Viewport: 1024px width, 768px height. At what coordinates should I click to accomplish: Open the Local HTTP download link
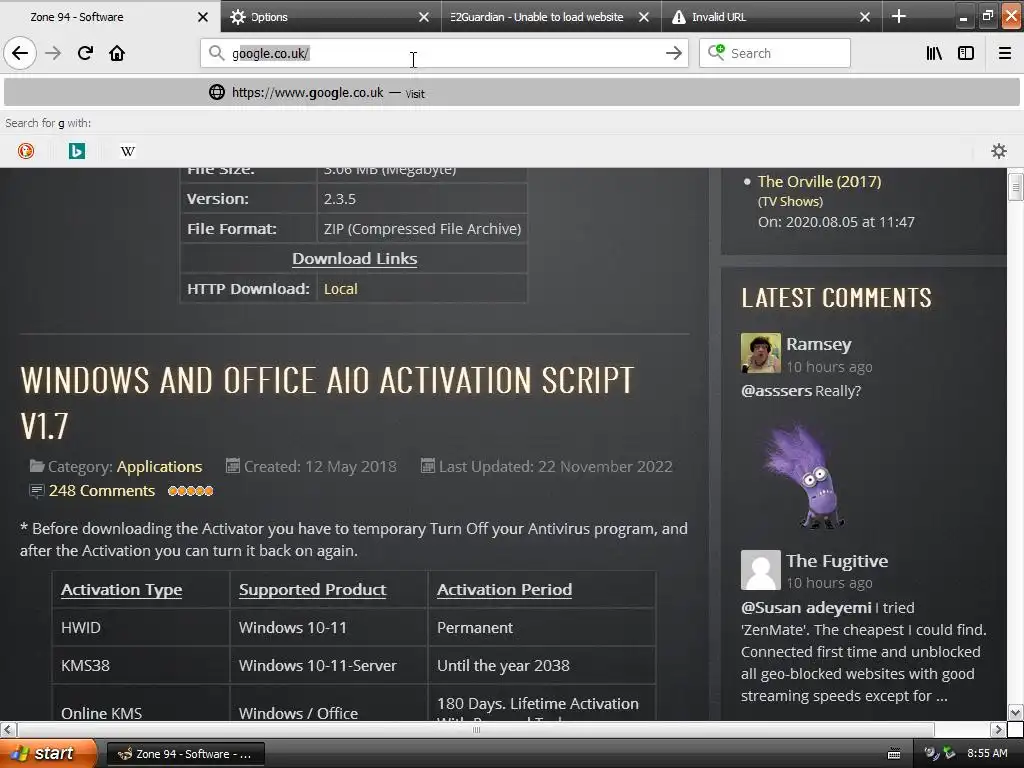click(x=340, y=289)
